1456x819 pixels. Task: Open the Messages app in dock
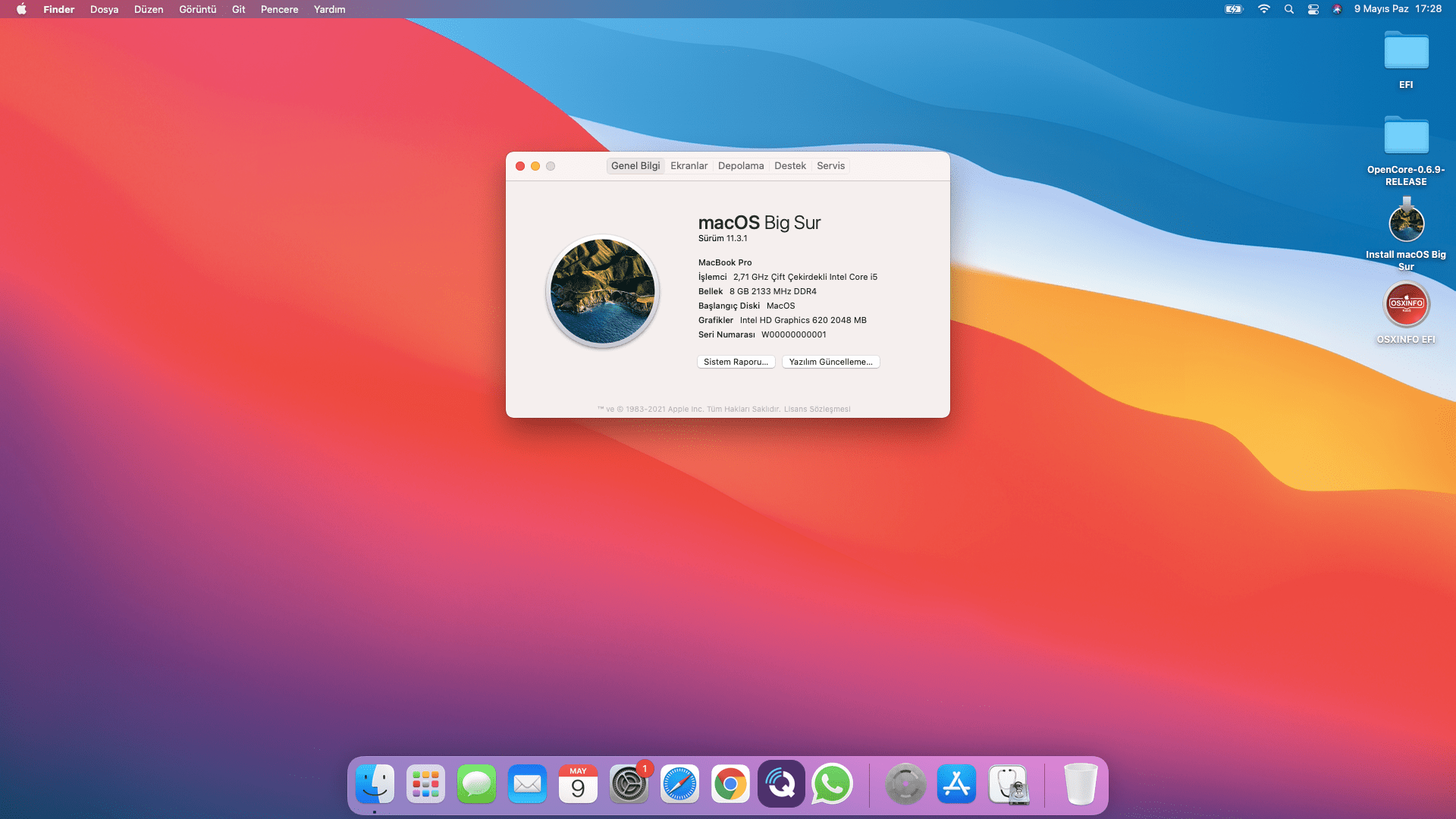[x=476, y=784]
